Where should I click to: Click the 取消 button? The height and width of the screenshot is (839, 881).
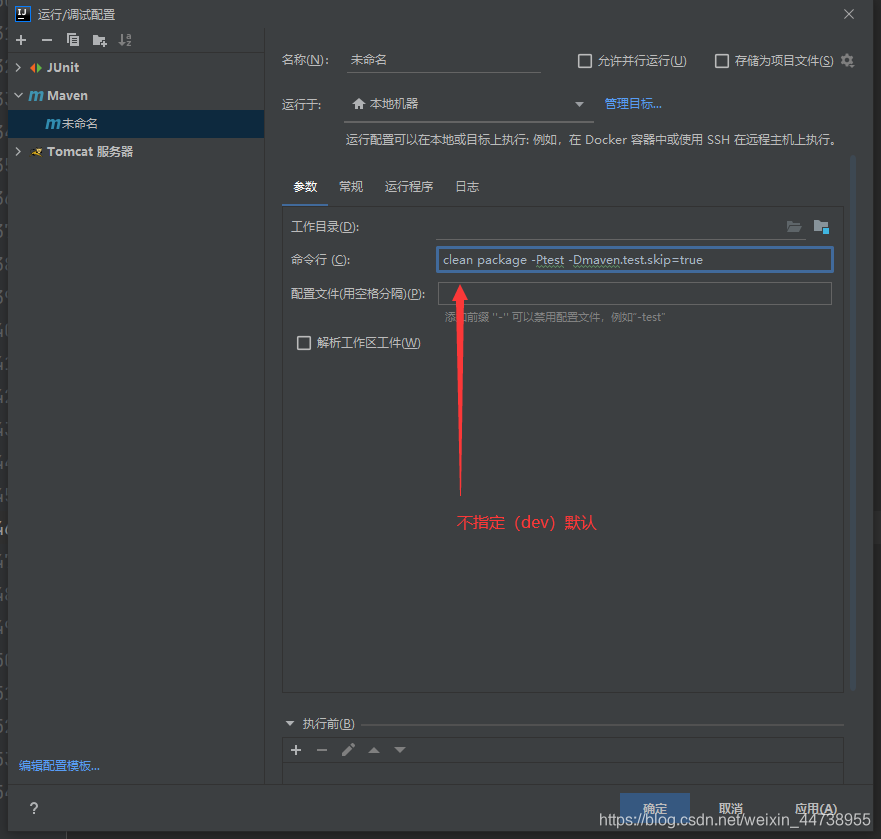(730, 808)
